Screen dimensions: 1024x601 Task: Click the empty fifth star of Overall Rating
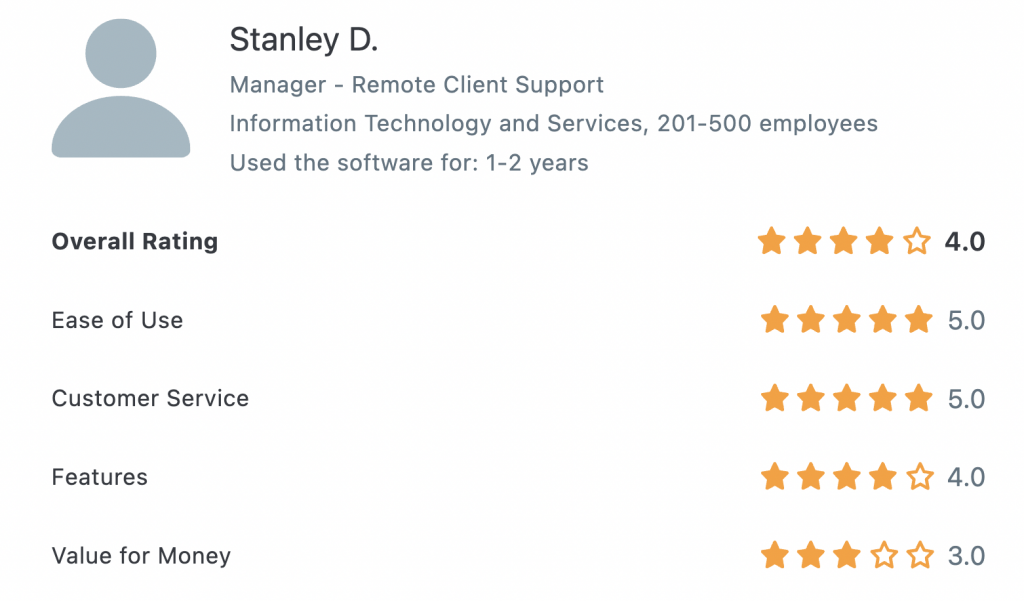coord(917,241)
